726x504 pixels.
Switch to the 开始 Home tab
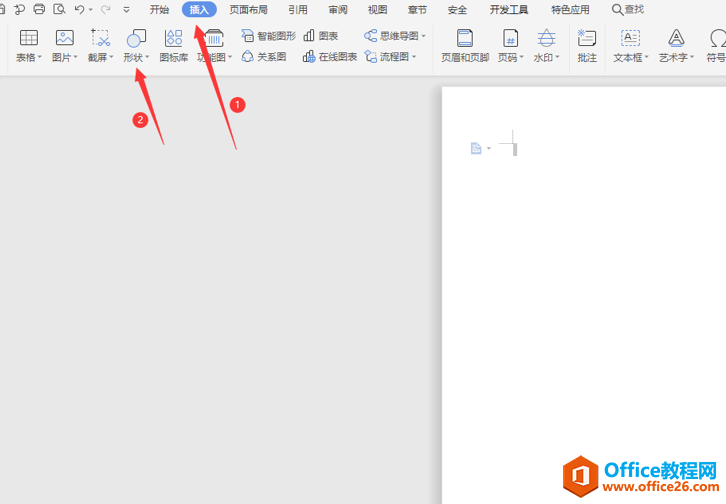159,10
